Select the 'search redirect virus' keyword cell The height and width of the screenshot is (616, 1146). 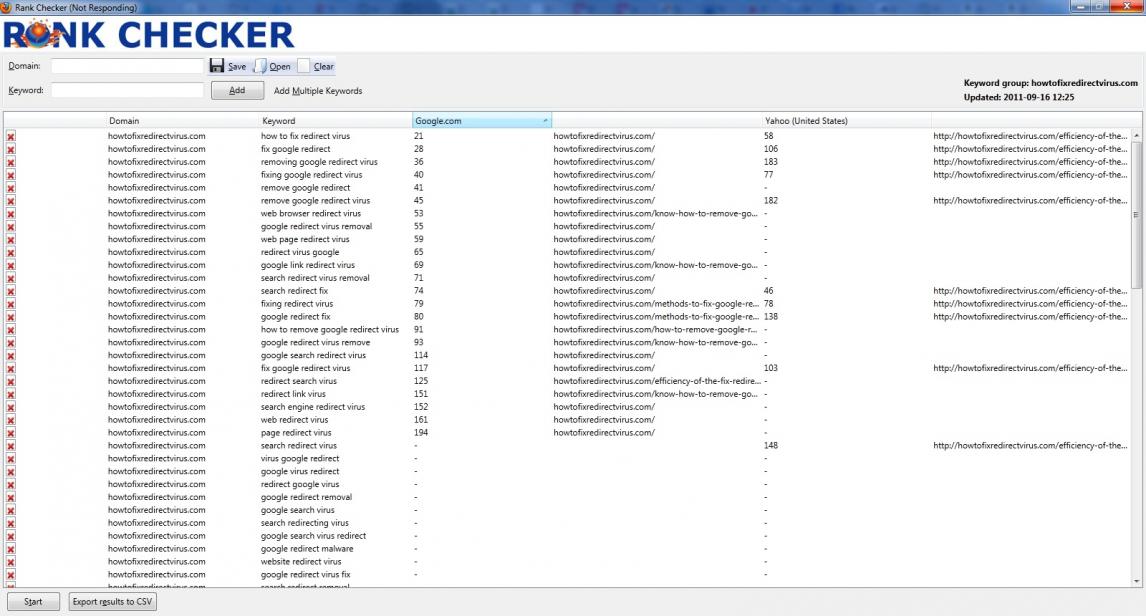[299, 446]
